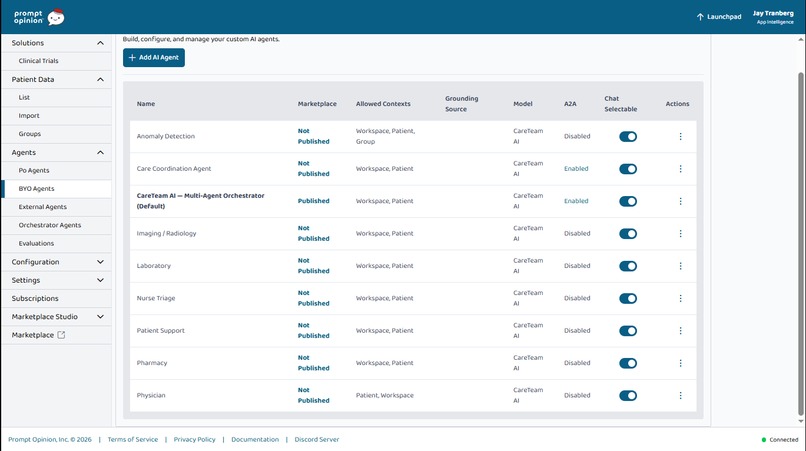The height and width of the screenshot is (451, 806).
Task: Toggle Chat Selectable for Nurse Triage
Action: 628,298
